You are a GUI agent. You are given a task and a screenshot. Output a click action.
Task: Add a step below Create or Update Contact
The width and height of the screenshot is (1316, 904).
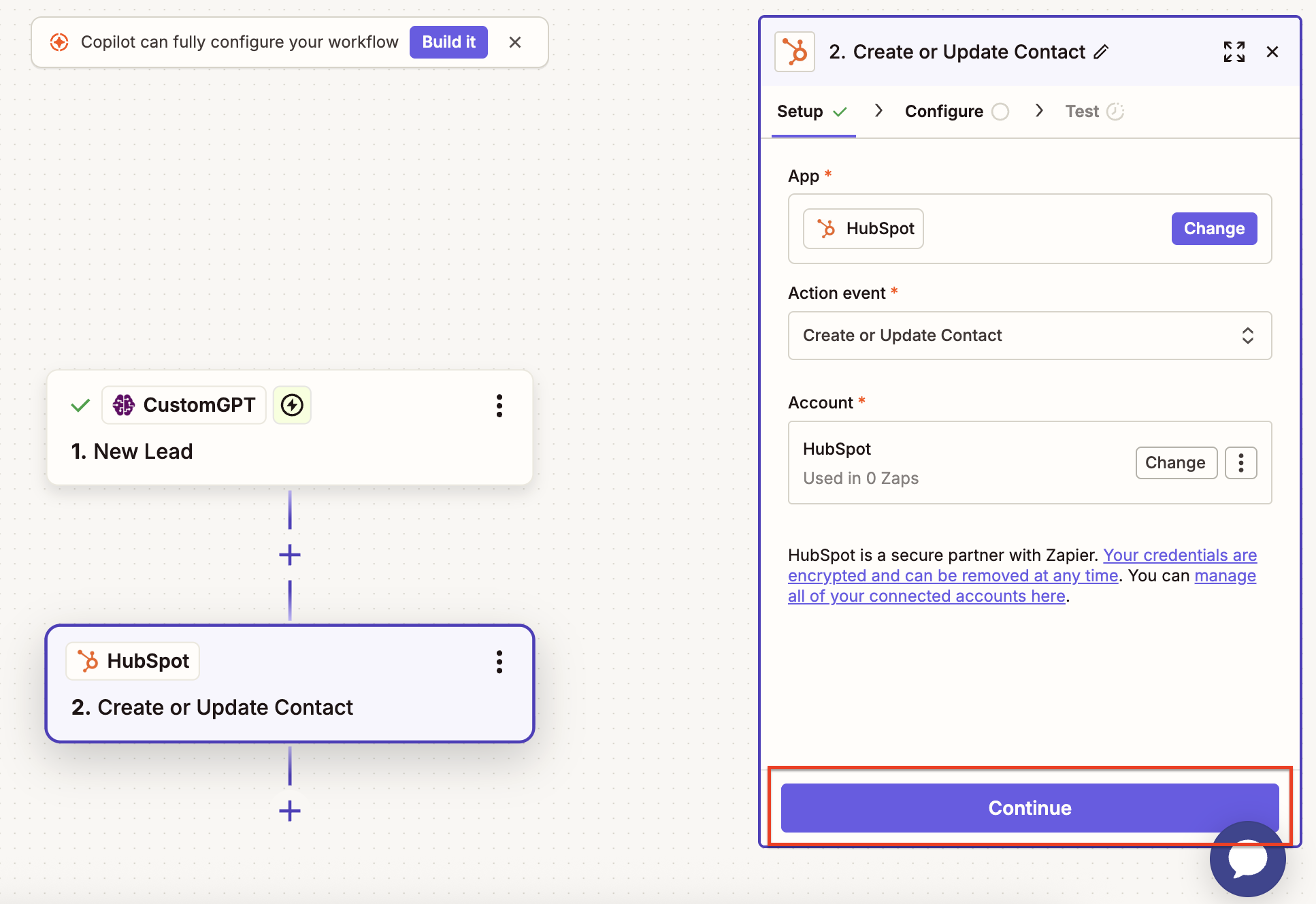pos(290,811)
